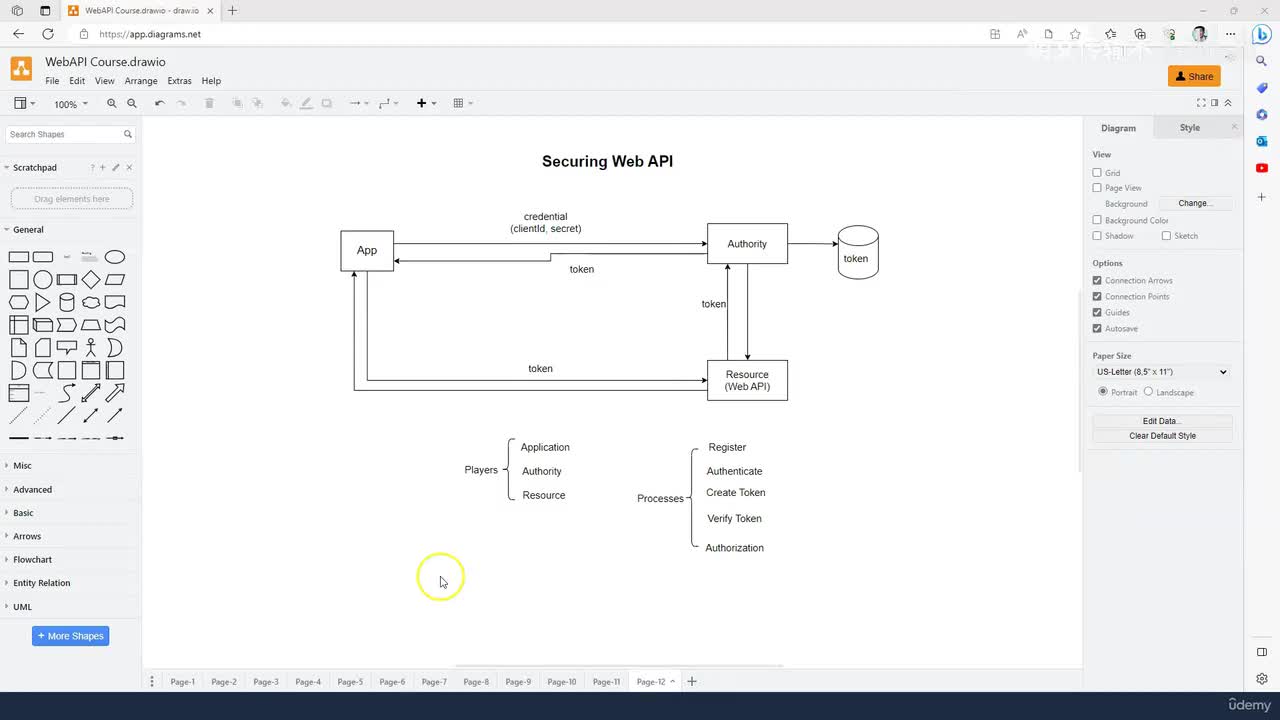Select the hexagon shape in General
Viewport: 1280px width, 720px height.
tap(19, 302)
